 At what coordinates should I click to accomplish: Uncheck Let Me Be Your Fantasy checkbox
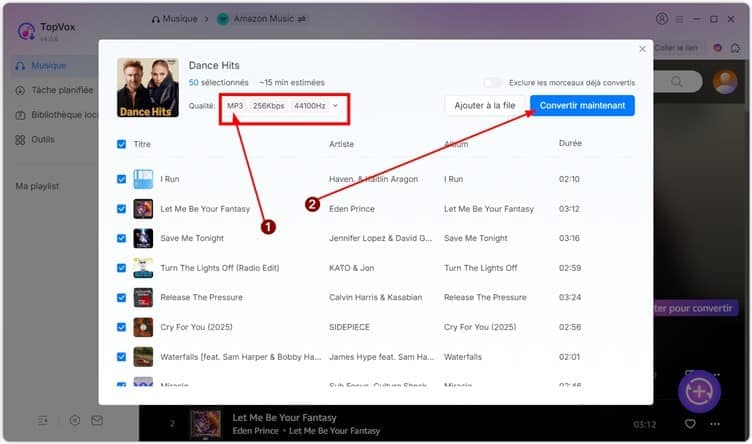click(121, 209)
